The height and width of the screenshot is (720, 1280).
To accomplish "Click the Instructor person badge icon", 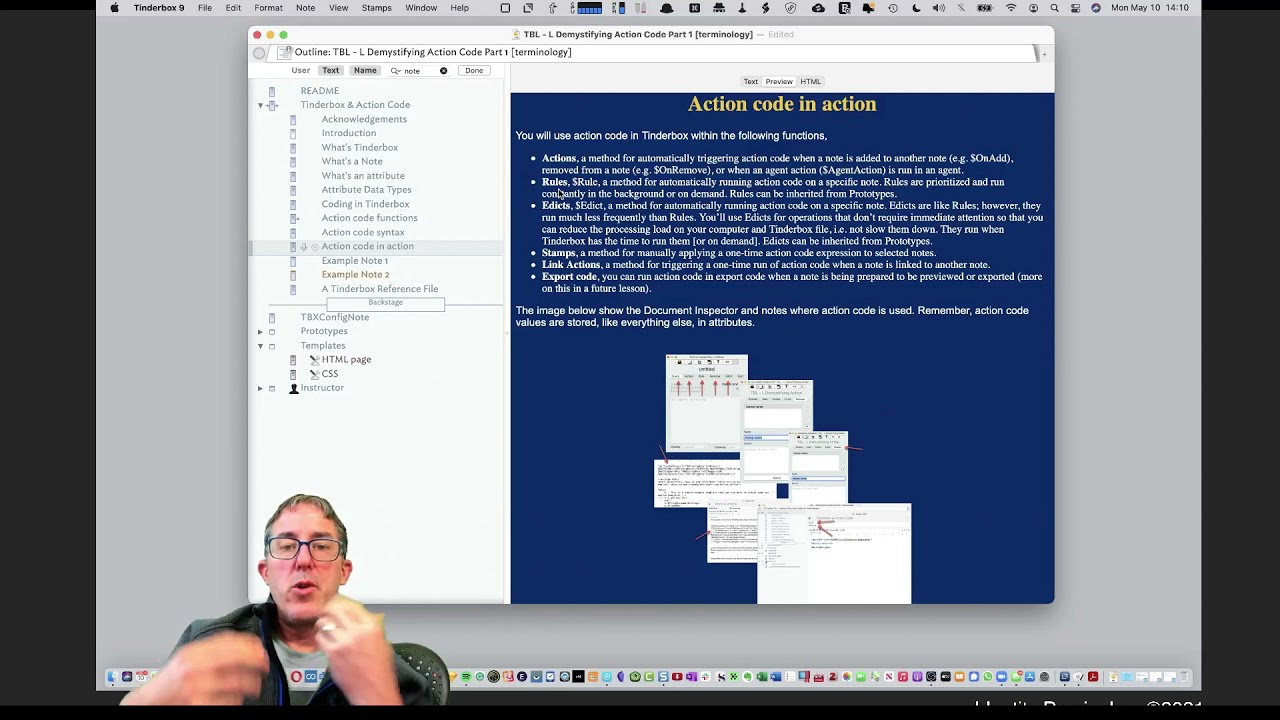I will pos(294,388).
